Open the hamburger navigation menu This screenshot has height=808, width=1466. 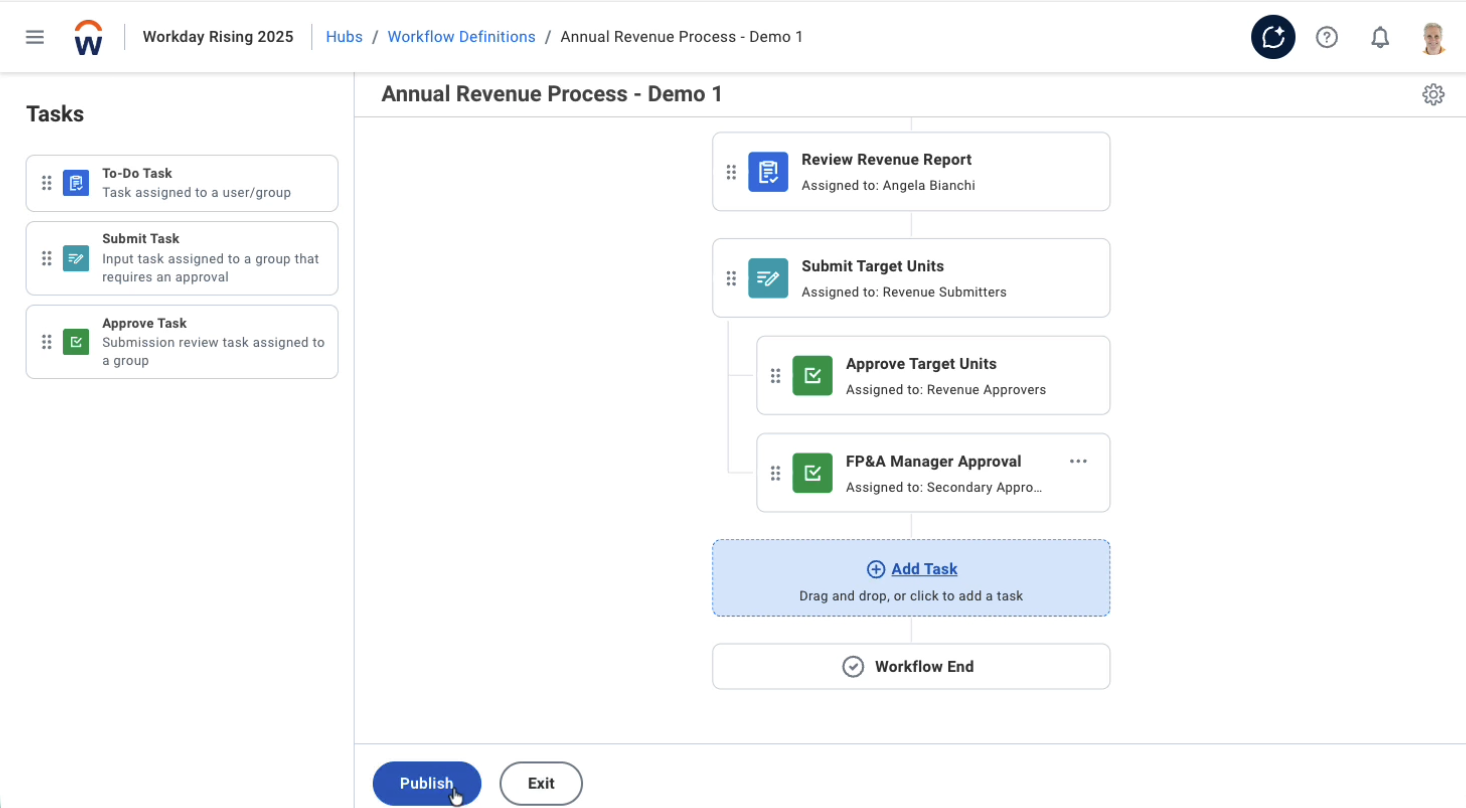click(x=35, y=37)
